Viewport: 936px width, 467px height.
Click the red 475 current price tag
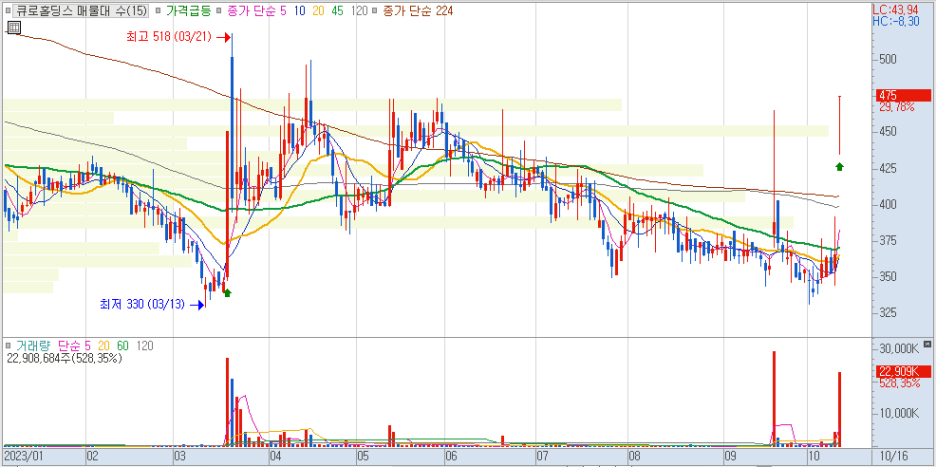tap(886, 94)
